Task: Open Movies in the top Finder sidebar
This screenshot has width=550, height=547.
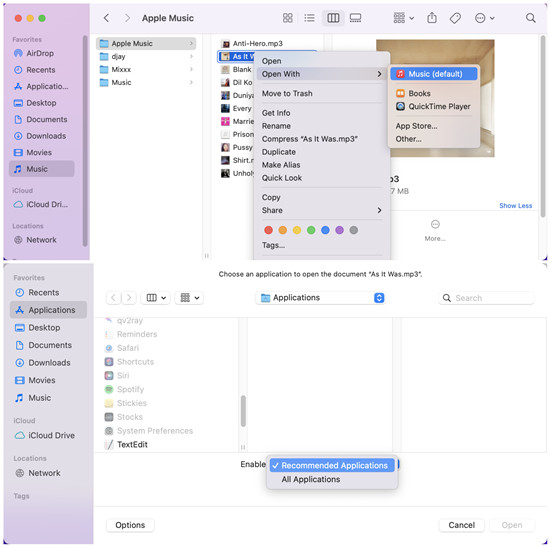Action: pyautogui.click(x=40, y=152)
